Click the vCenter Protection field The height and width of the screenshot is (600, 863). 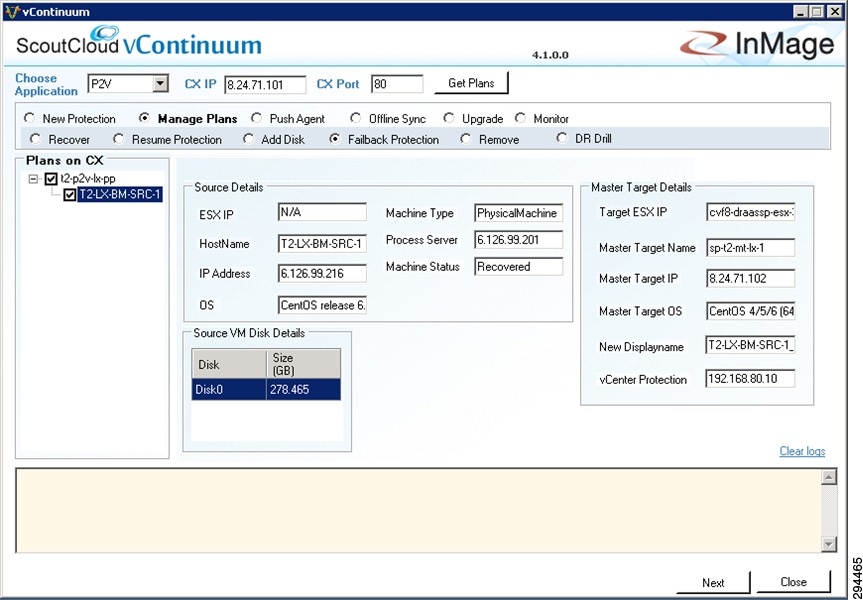[751, 379]
